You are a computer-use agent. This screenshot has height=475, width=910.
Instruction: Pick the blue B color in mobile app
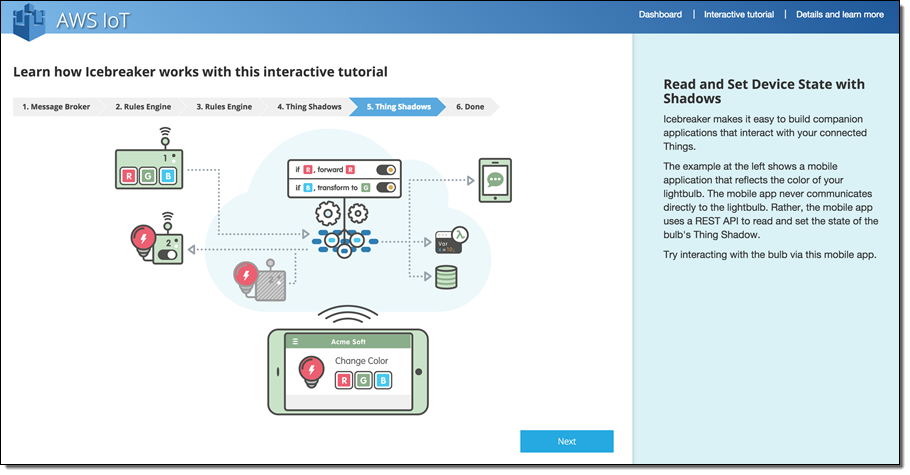[381, 380]
